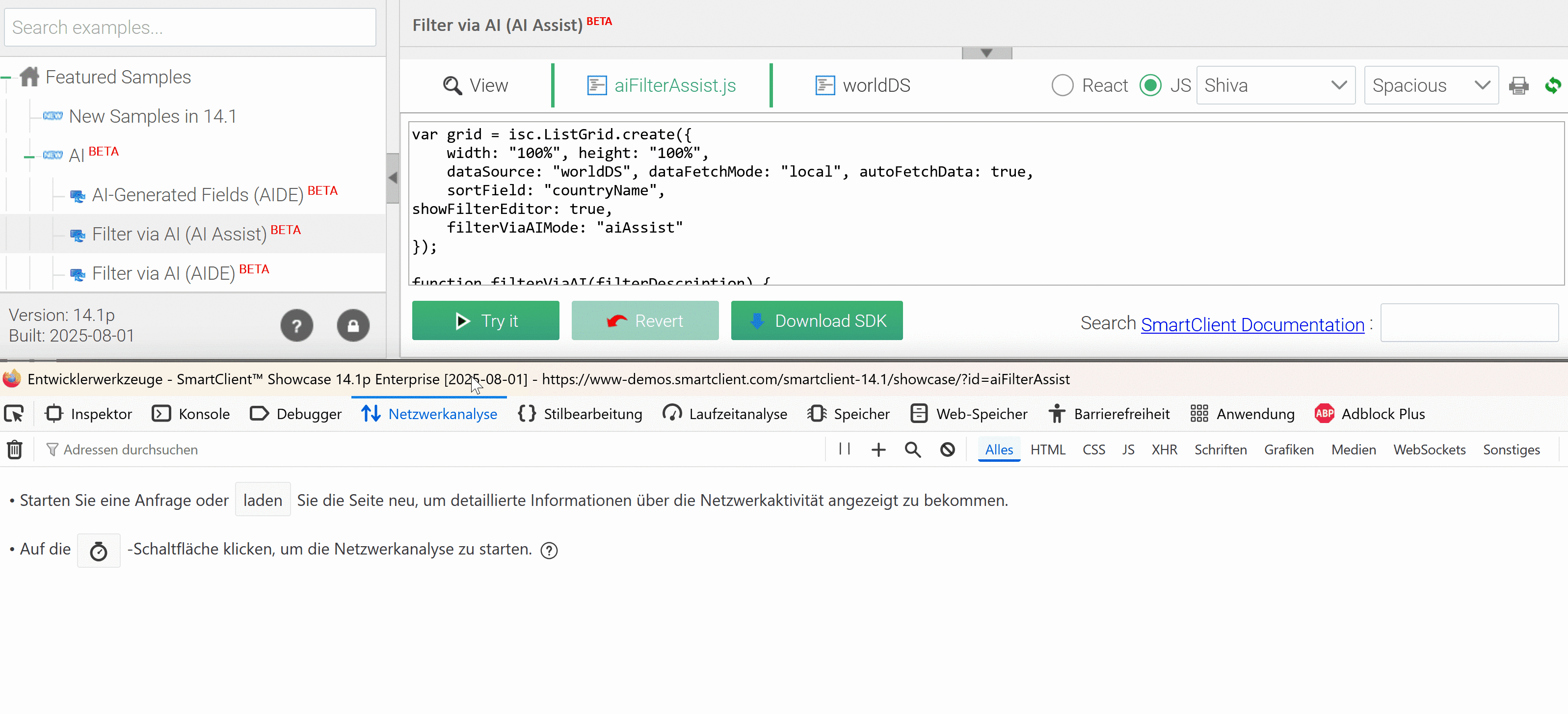This screenshot has width=1568, height=714.
Task: Open the Anwendung tab
Action: tap(1242, 414)
